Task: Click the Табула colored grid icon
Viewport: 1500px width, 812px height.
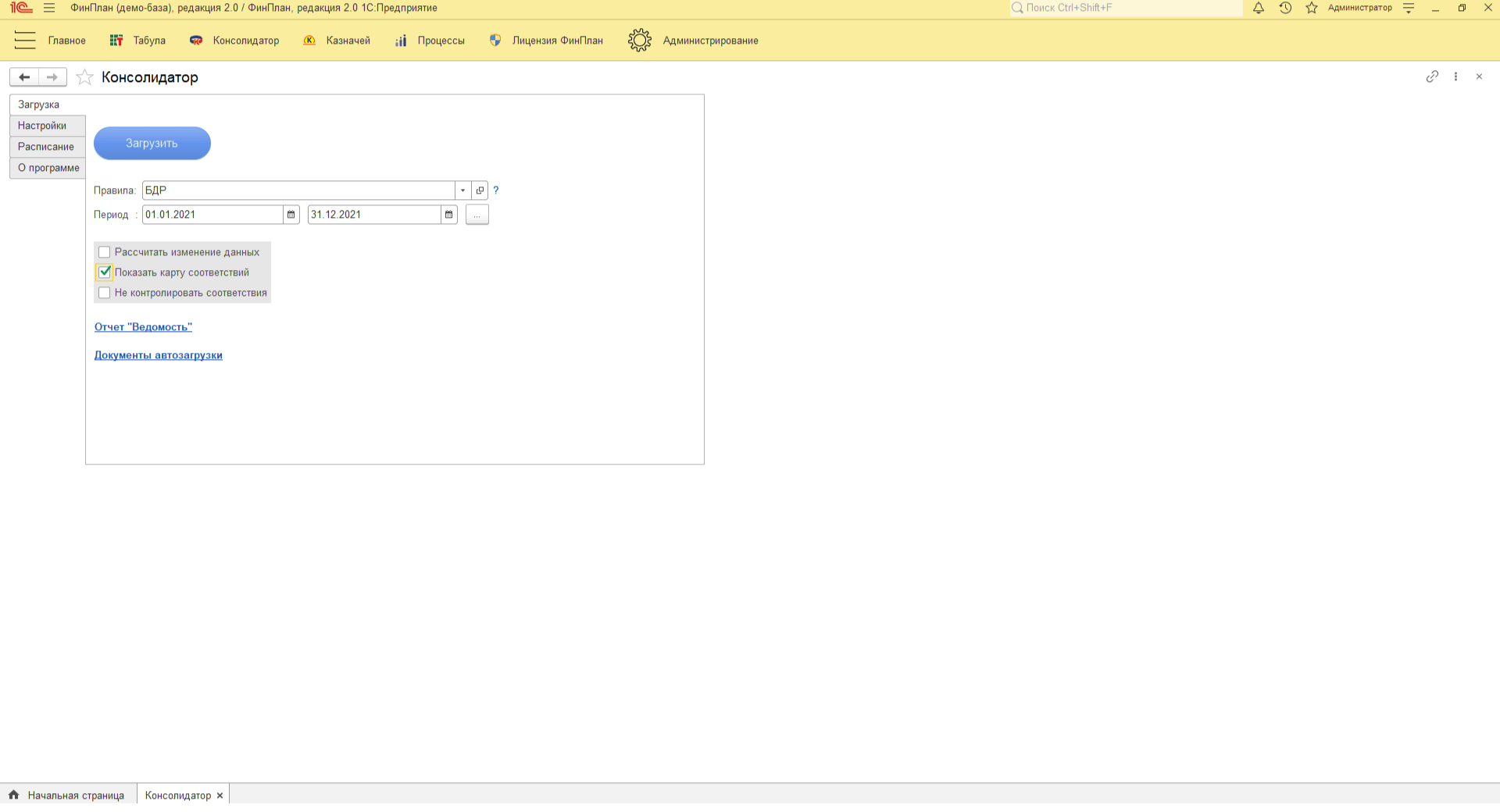Action: point(116,41)
